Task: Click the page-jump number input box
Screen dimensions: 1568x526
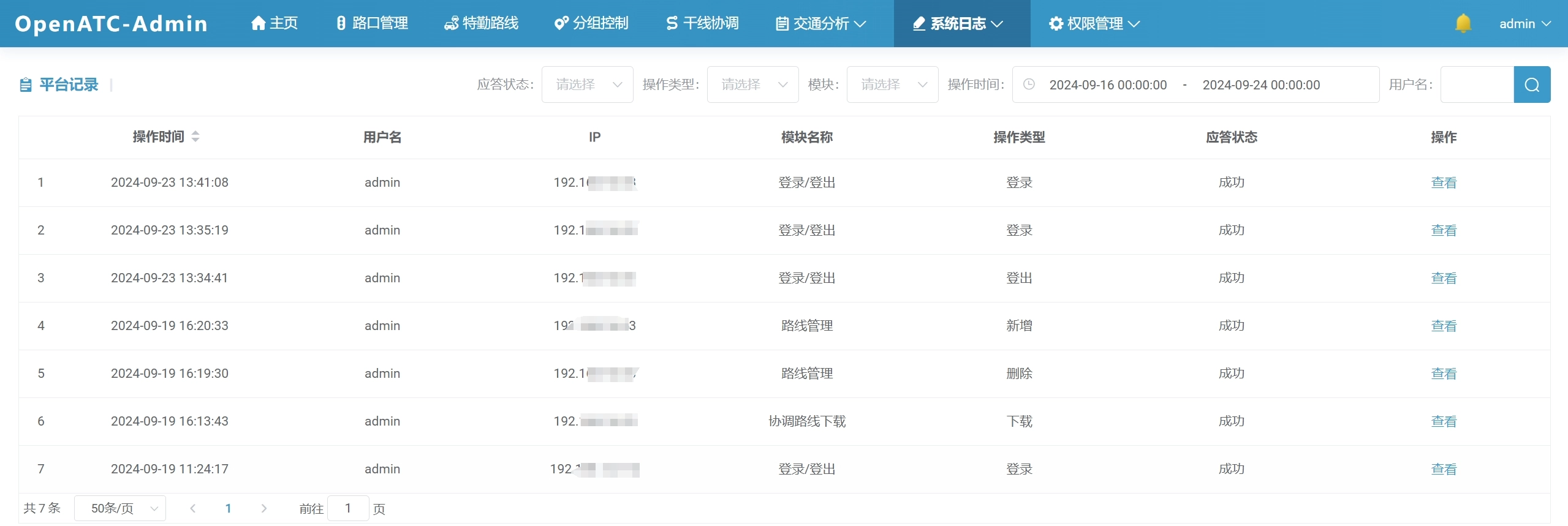Action: pos(348,508)
